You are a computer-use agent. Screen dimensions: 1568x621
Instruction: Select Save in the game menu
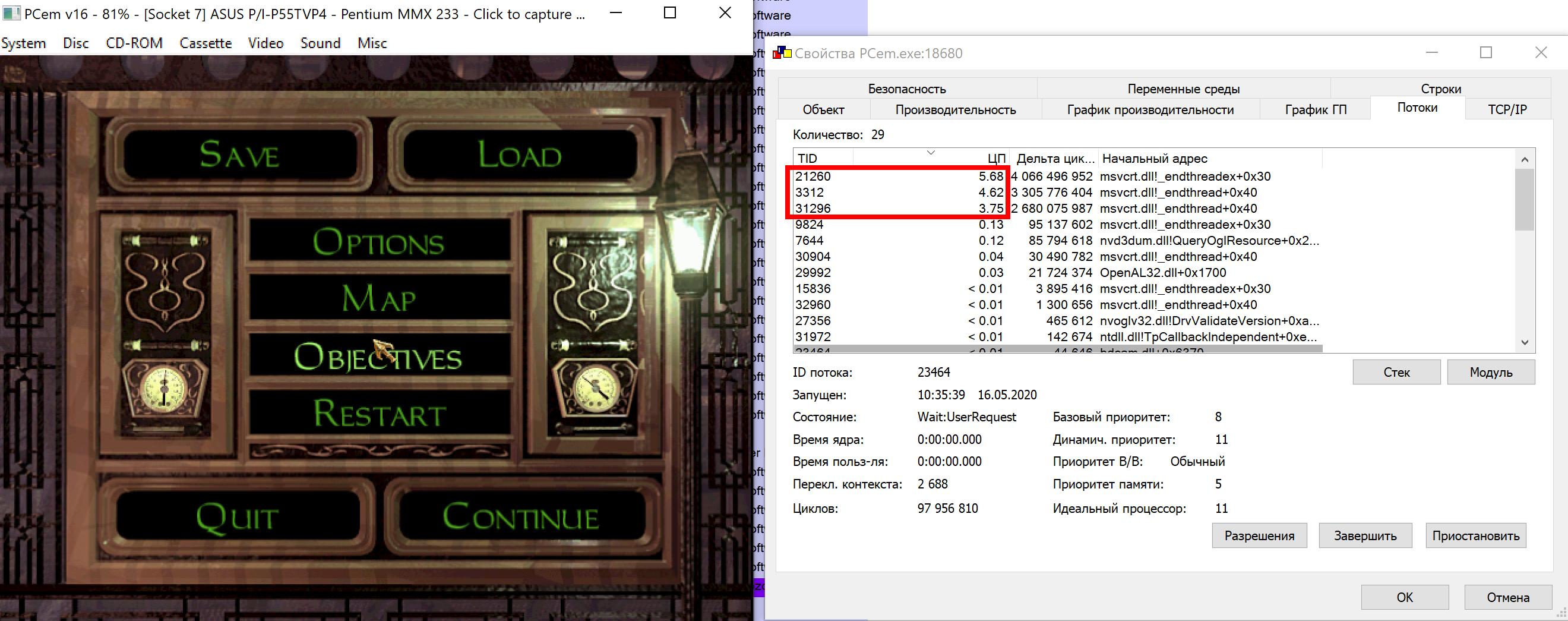[x=240, y=155]
